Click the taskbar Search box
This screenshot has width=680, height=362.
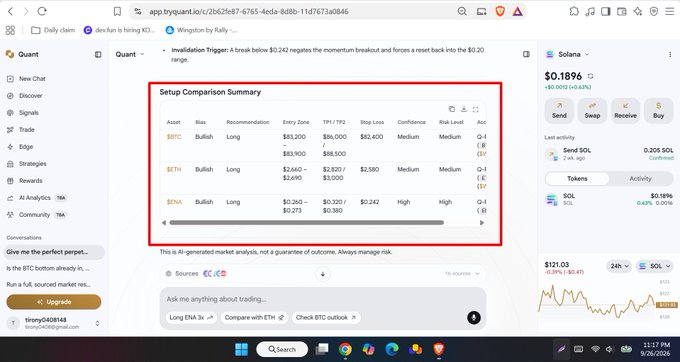pos(282,349)
